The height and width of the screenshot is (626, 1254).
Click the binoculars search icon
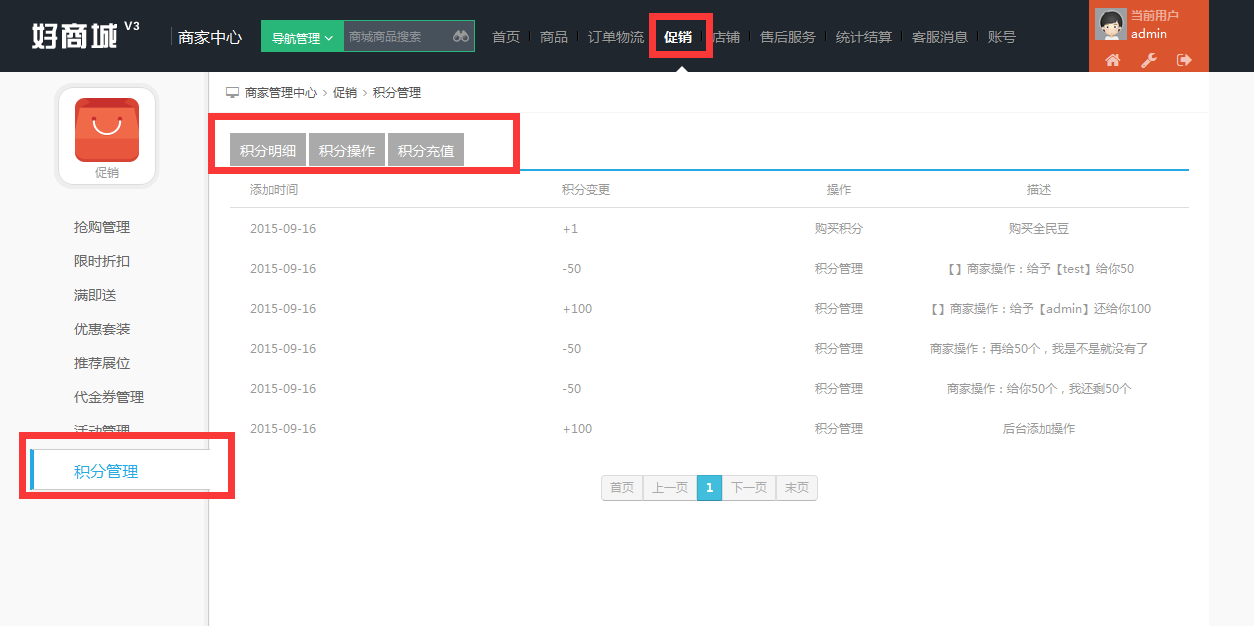point(460,37)
